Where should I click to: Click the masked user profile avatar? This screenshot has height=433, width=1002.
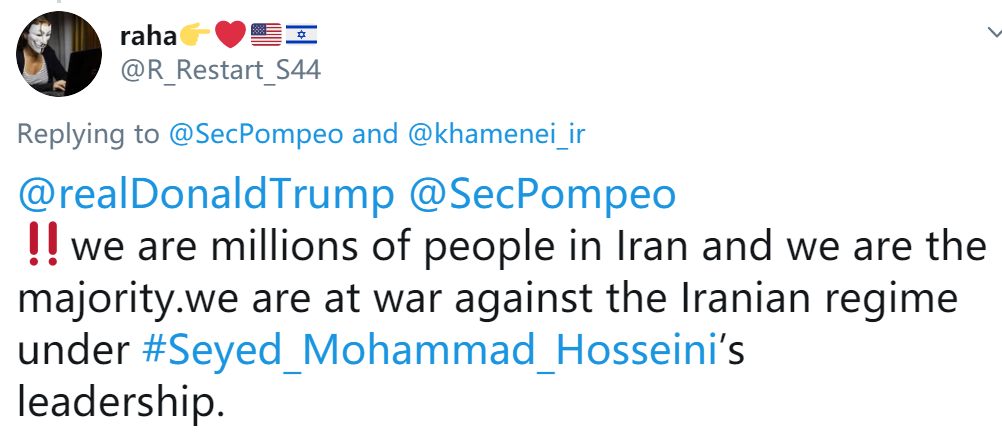tap(60, 54)
